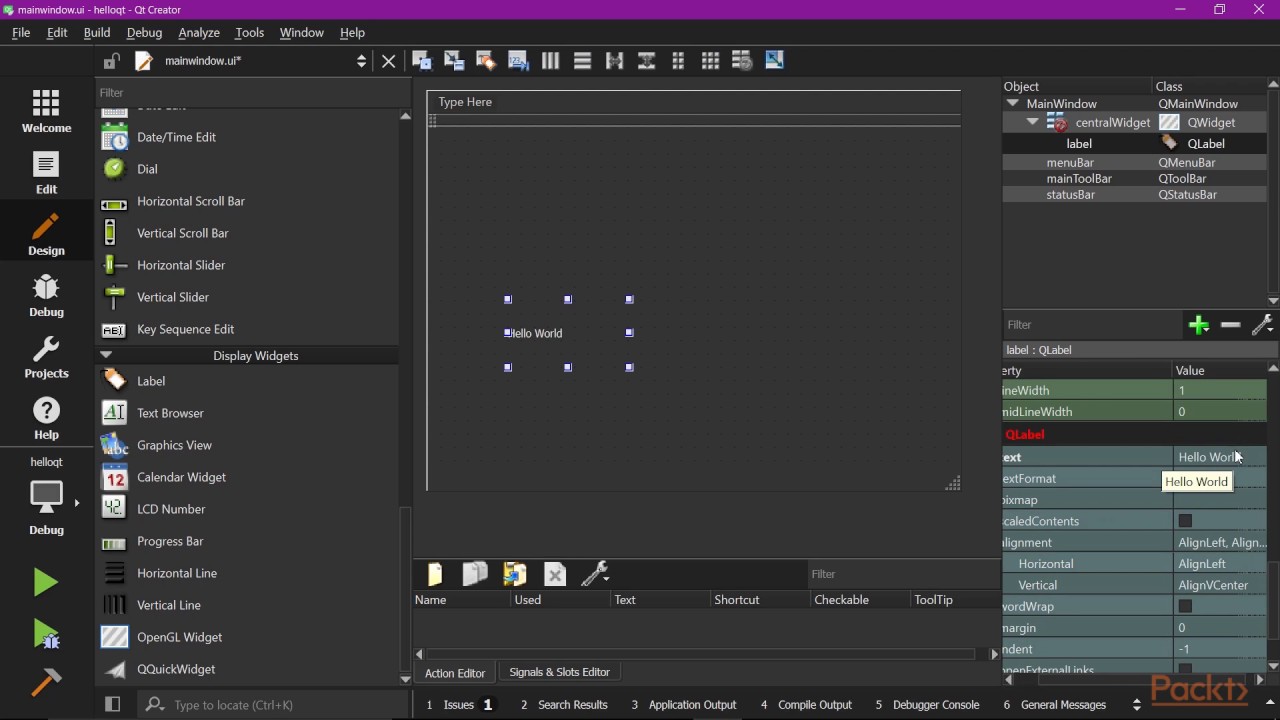Click Copy icon in Action Editor
1280x720 pixels.
click(x=475, y=574)
